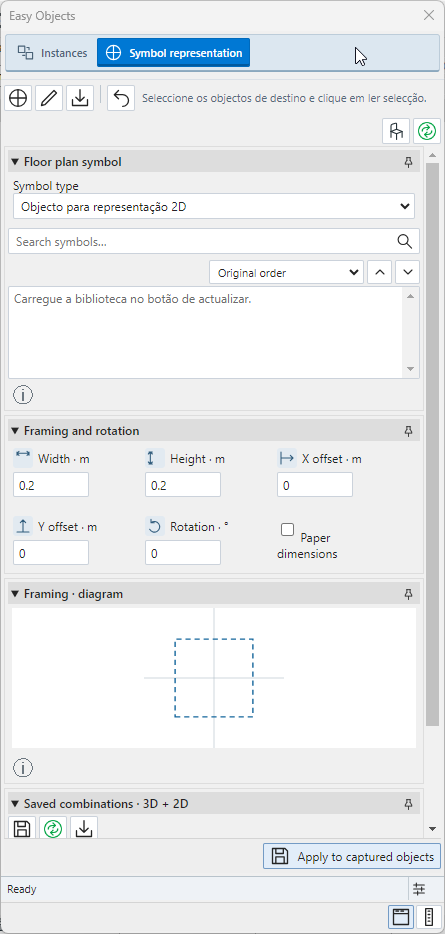Click the panel scroll up arrow
Viewport: 445px width, 934px height.
point(432,155)
